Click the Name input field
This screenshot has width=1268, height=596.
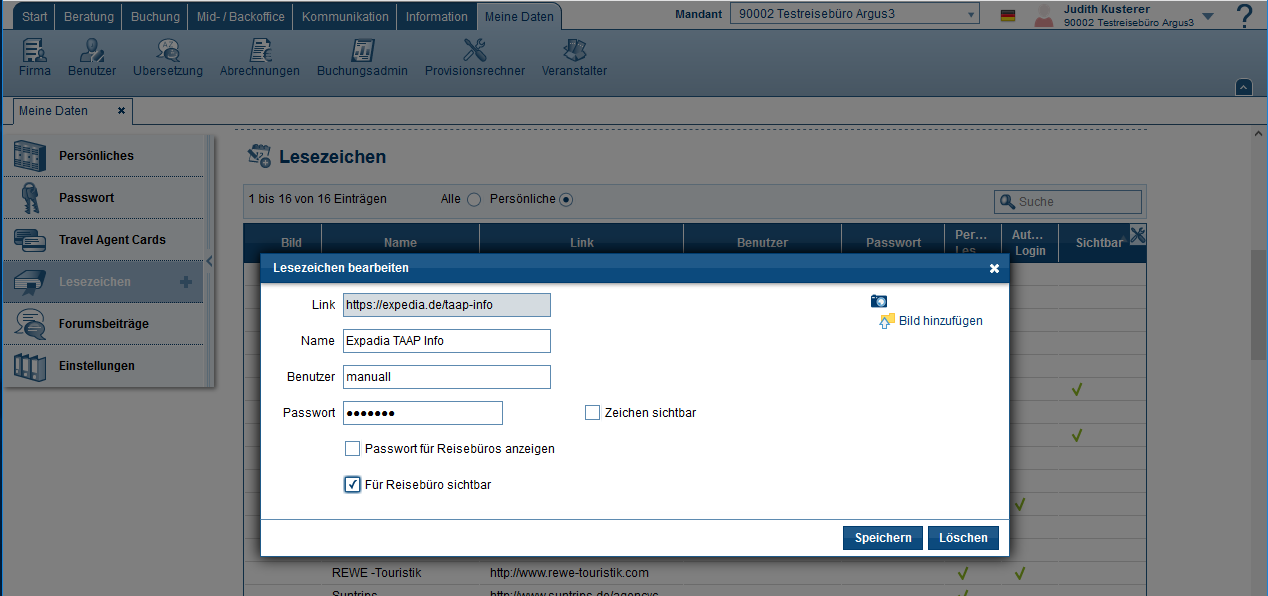pos(446,341)
